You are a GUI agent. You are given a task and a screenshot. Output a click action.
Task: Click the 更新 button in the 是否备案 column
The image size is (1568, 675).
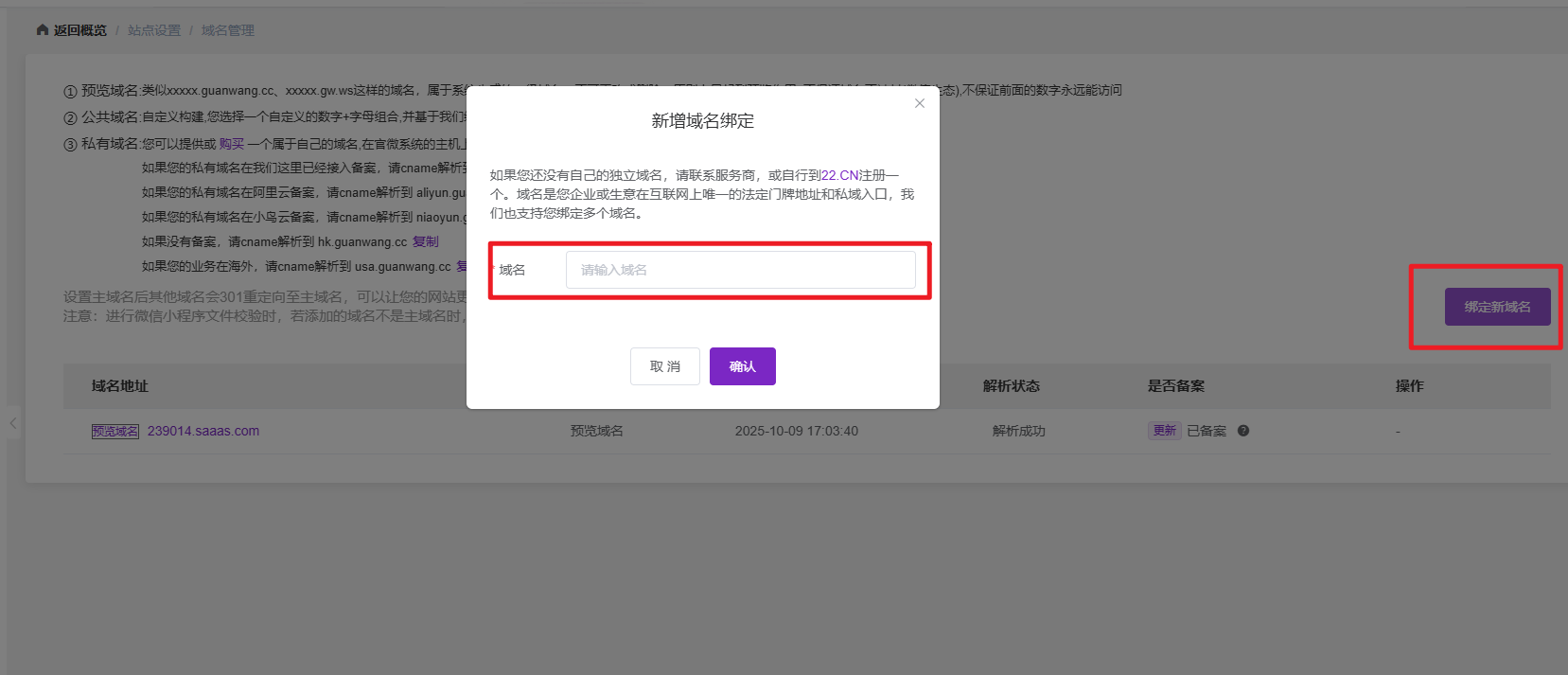coord(1164,431)
